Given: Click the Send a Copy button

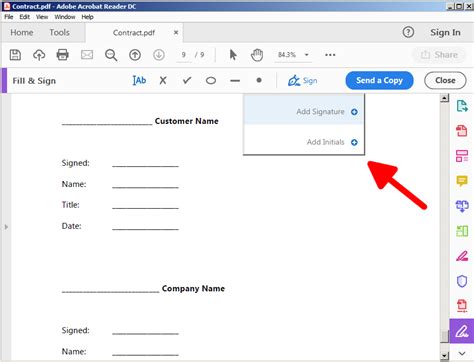Looking at the screenshot, I should tap(379, 80).
